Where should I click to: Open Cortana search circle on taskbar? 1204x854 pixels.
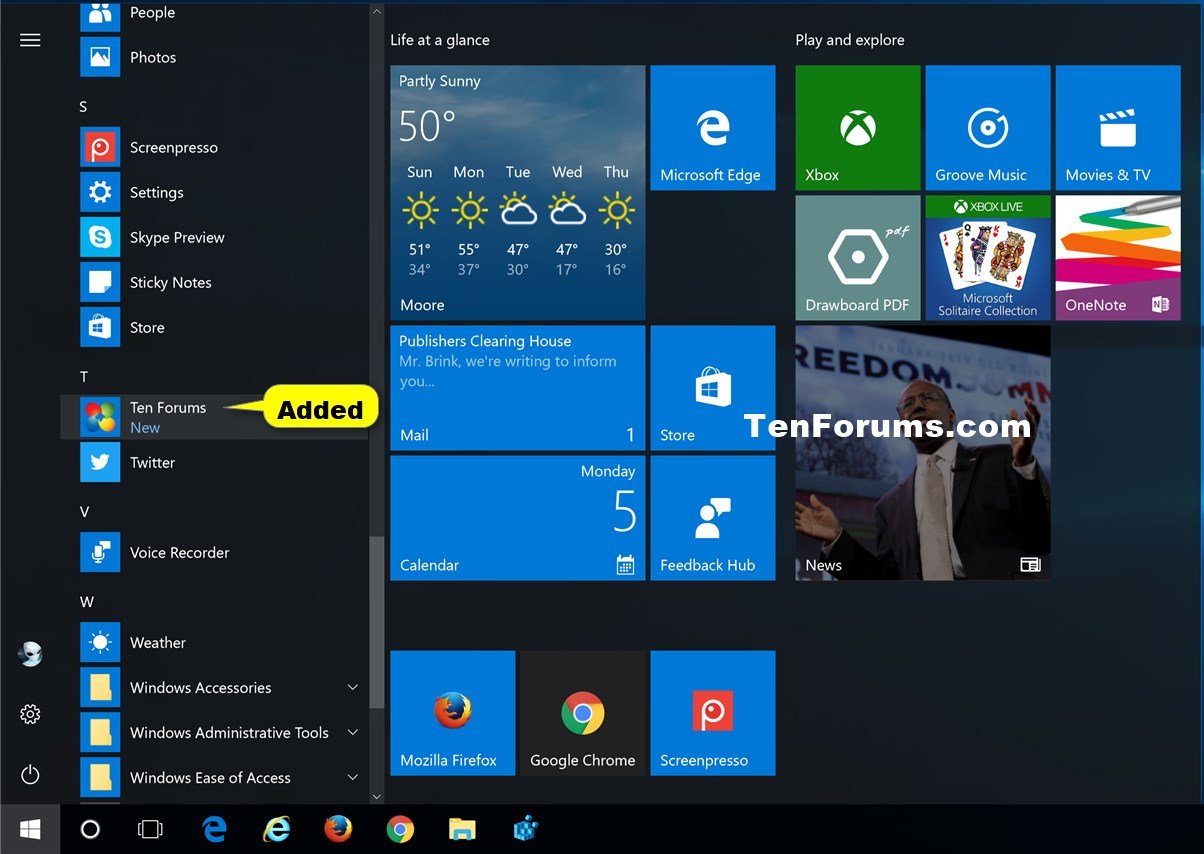click(x=90, y=829)
